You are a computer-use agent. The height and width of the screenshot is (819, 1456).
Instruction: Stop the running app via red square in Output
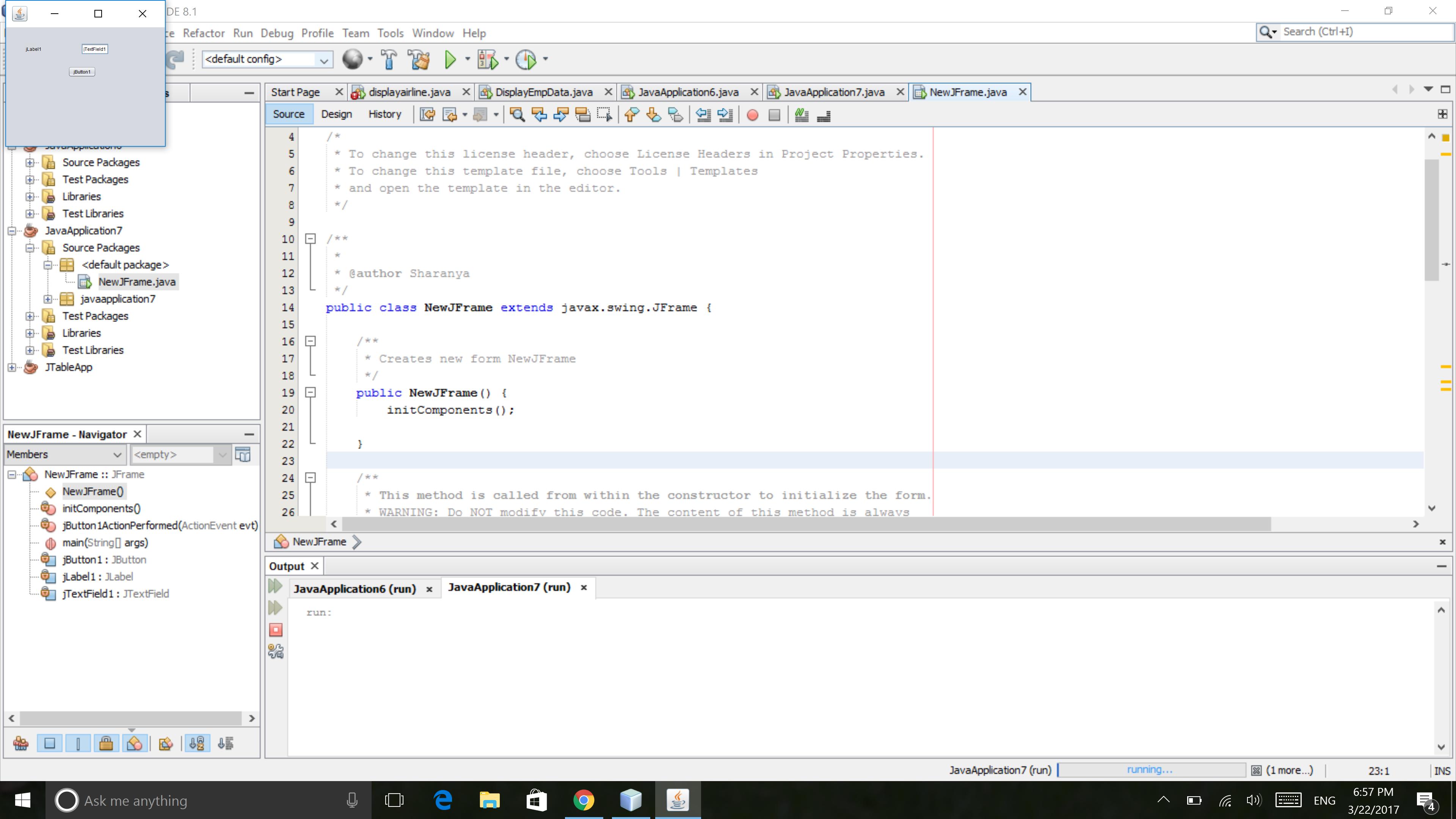coord(275,630)
